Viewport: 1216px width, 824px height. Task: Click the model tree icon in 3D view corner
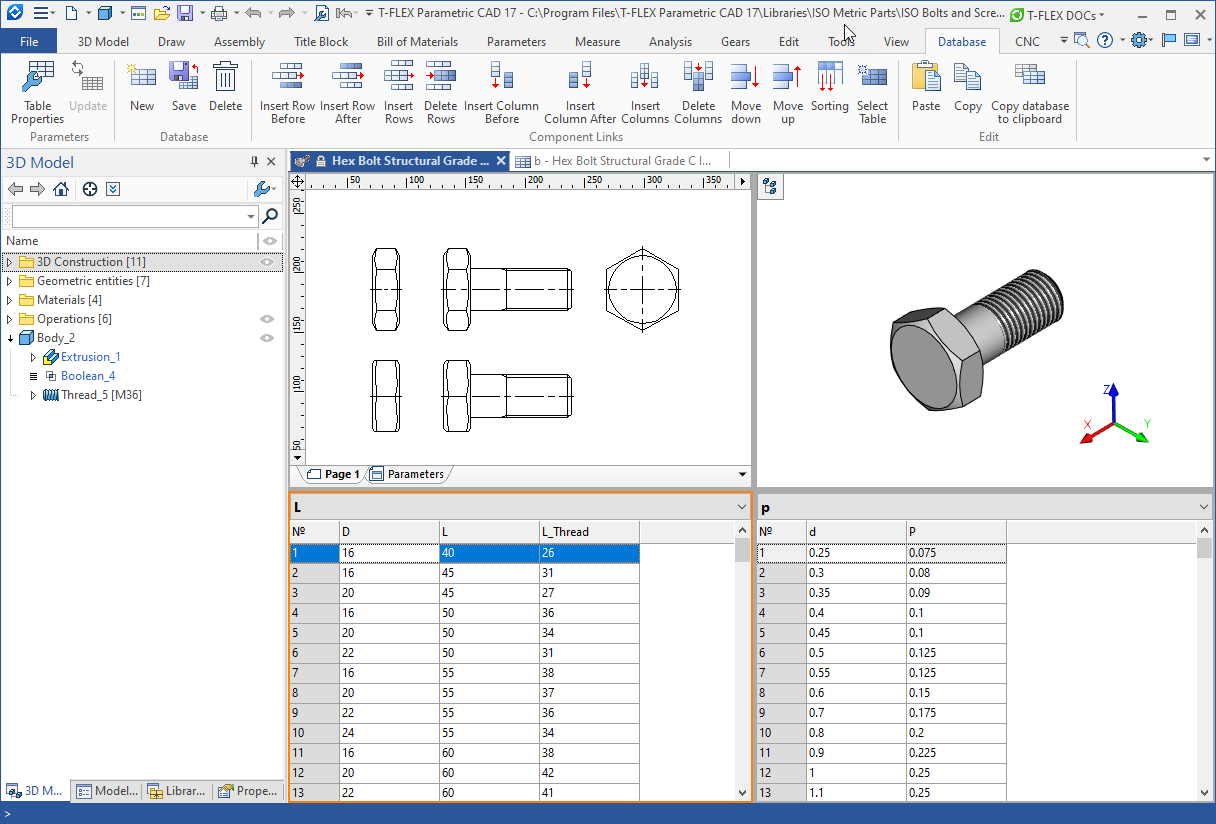pyautogui.click(x=770, y=186)
